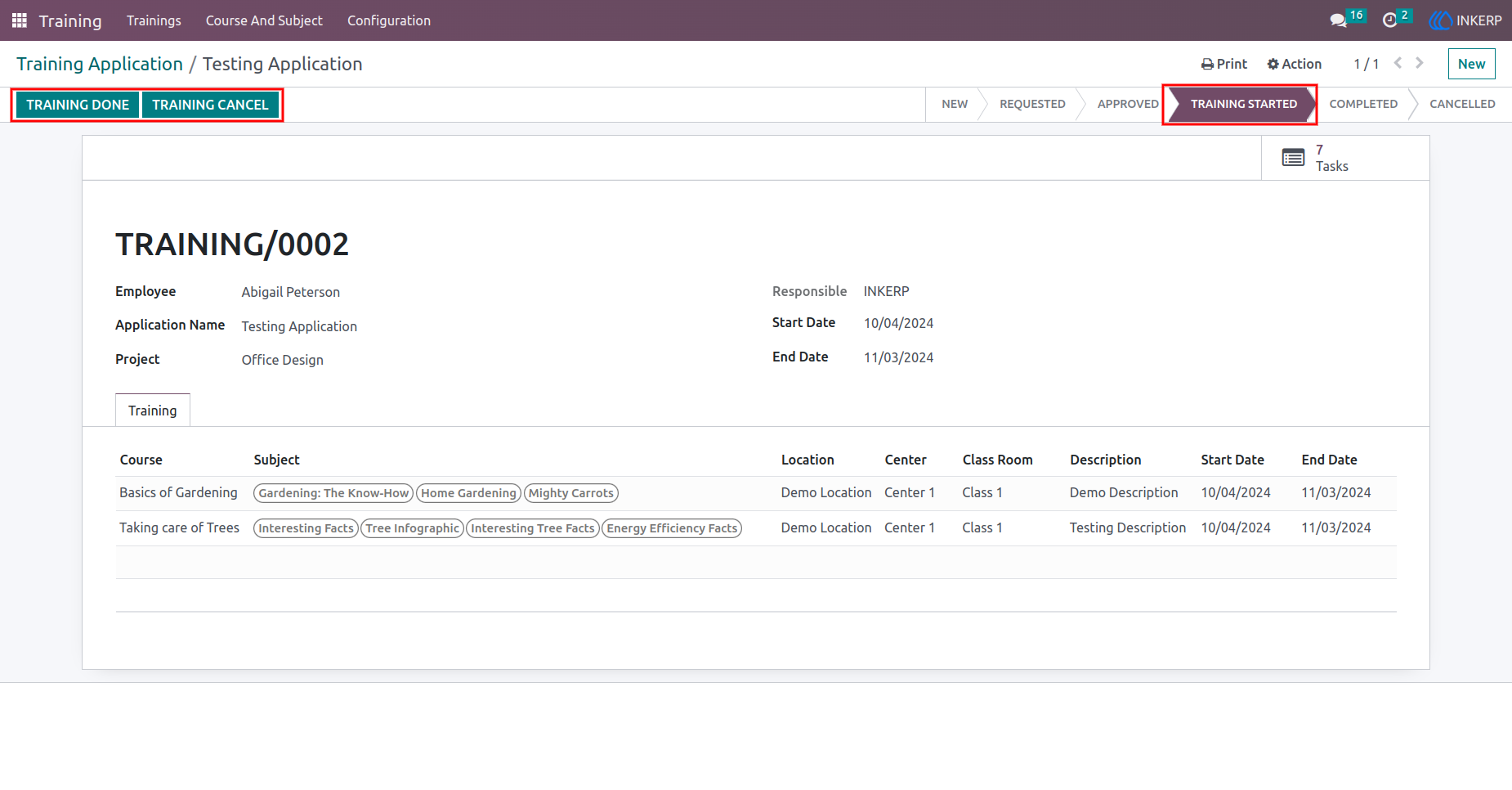The image size is (1512, 790).
Task: Go back to Training Application breadcrumb
Action: pyautogui.click(x=100, y=64)
